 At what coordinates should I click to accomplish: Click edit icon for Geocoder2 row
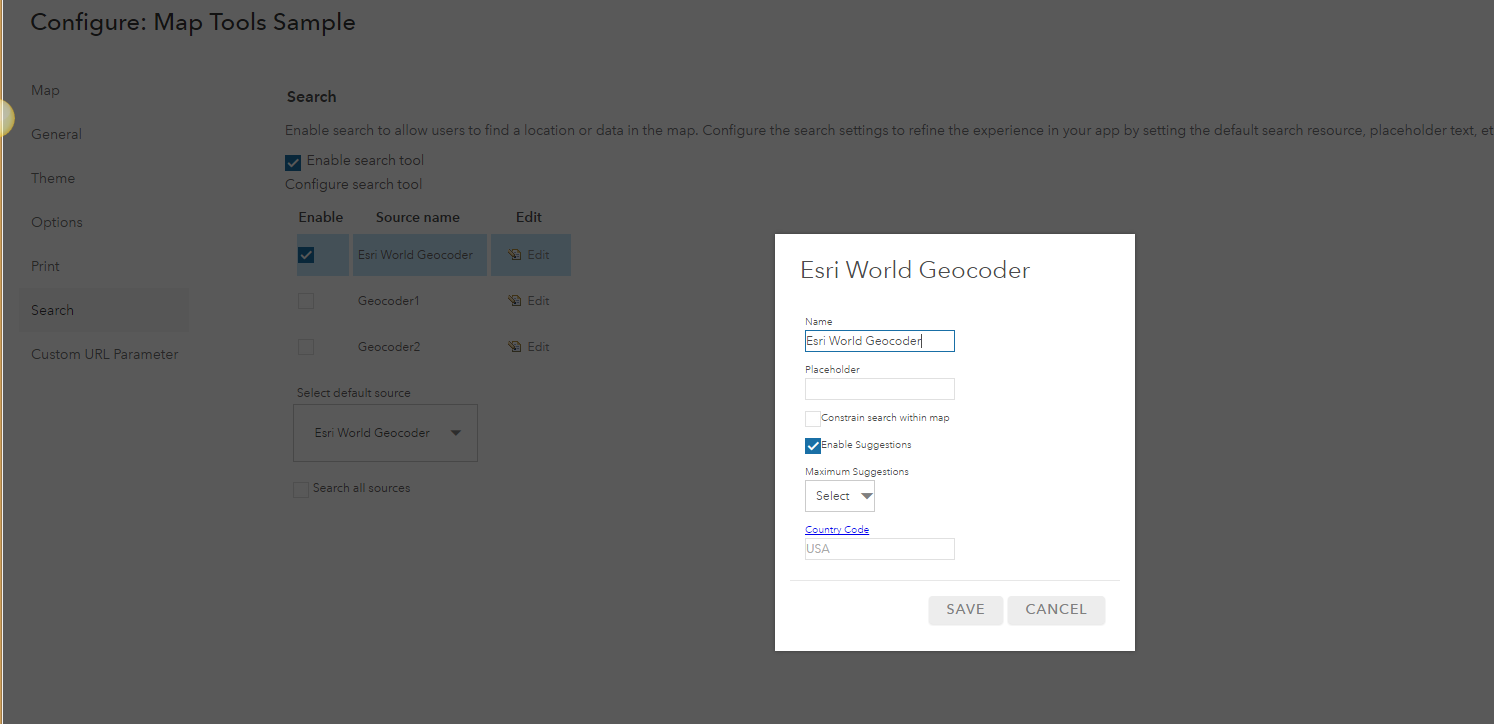pos(516,347)
